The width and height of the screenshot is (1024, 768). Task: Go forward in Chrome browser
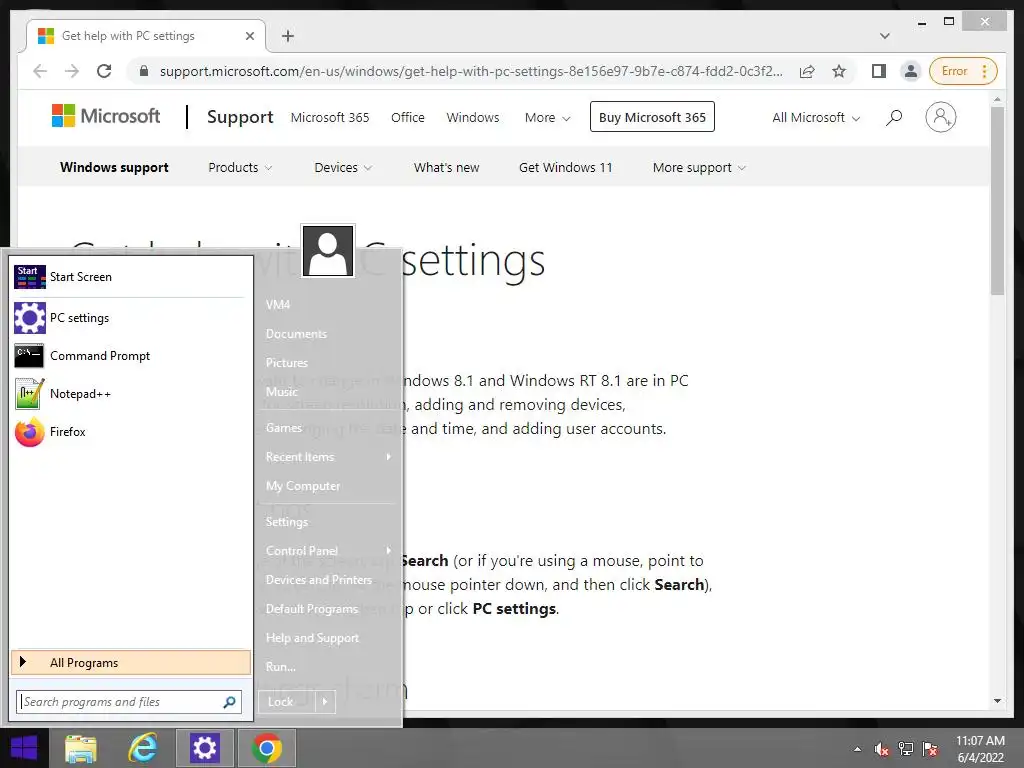[72, 71]
